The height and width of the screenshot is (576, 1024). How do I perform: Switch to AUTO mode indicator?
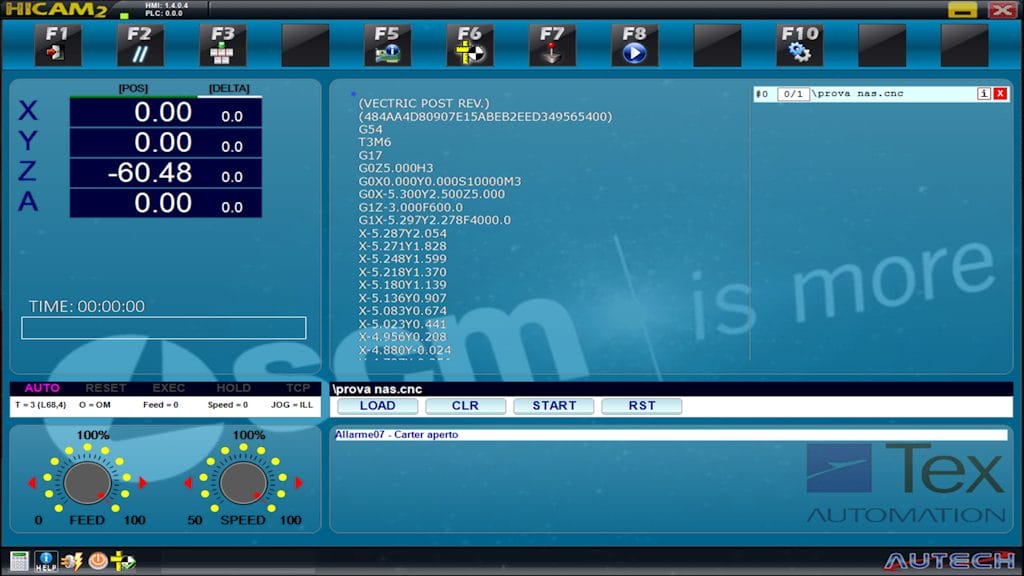(42, 388)
